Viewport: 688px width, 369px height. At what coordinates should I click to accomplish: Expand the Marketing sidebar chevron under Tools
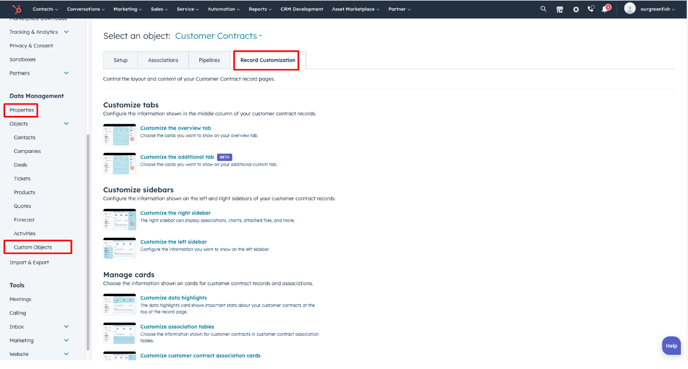point(66,340)
